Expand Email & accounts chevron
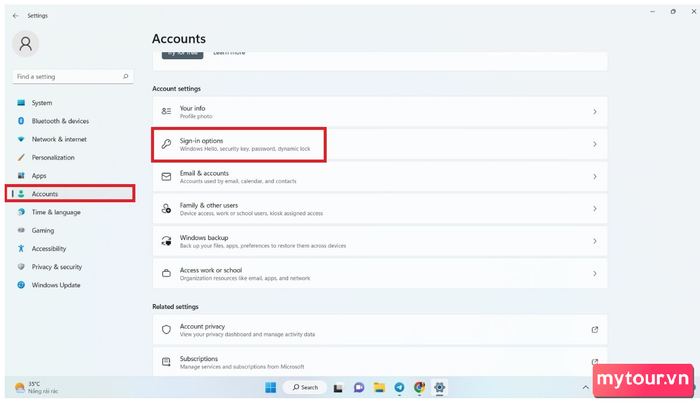The width and height of the screenshot is (700, 405). click(x=595, y=176)
